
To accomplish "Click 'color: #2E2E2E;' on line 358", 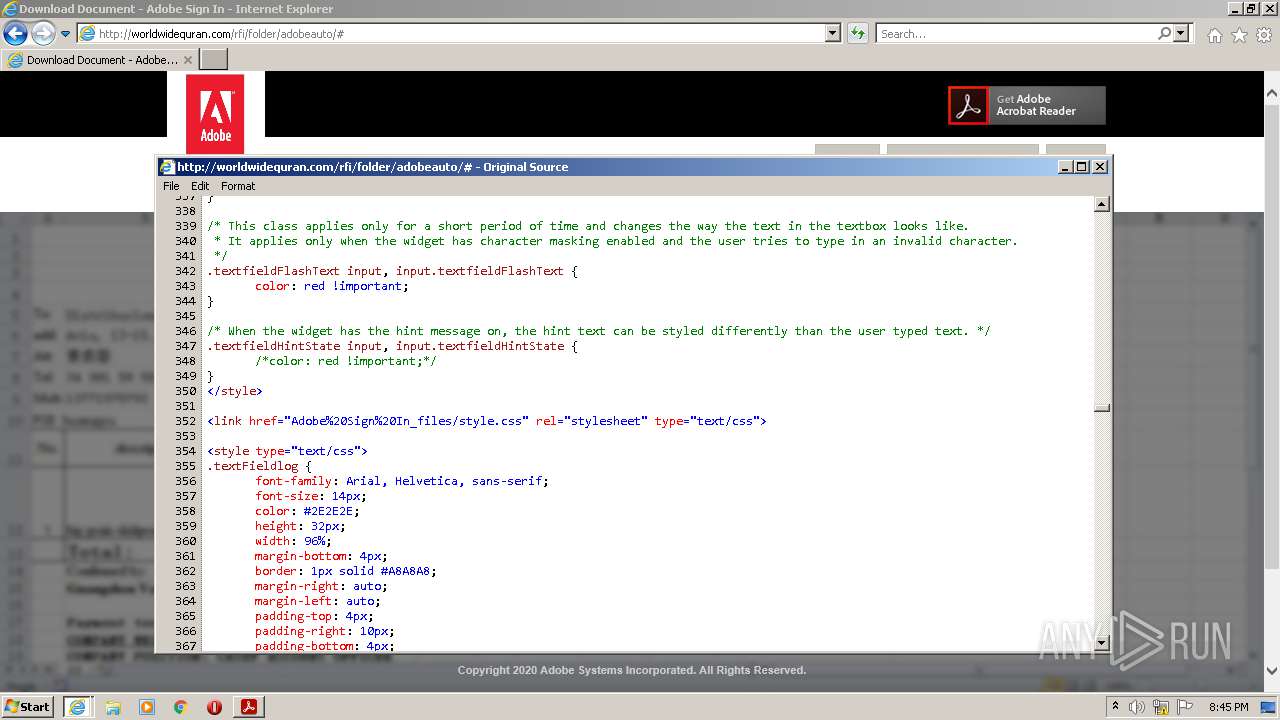I will click(308, 511).
